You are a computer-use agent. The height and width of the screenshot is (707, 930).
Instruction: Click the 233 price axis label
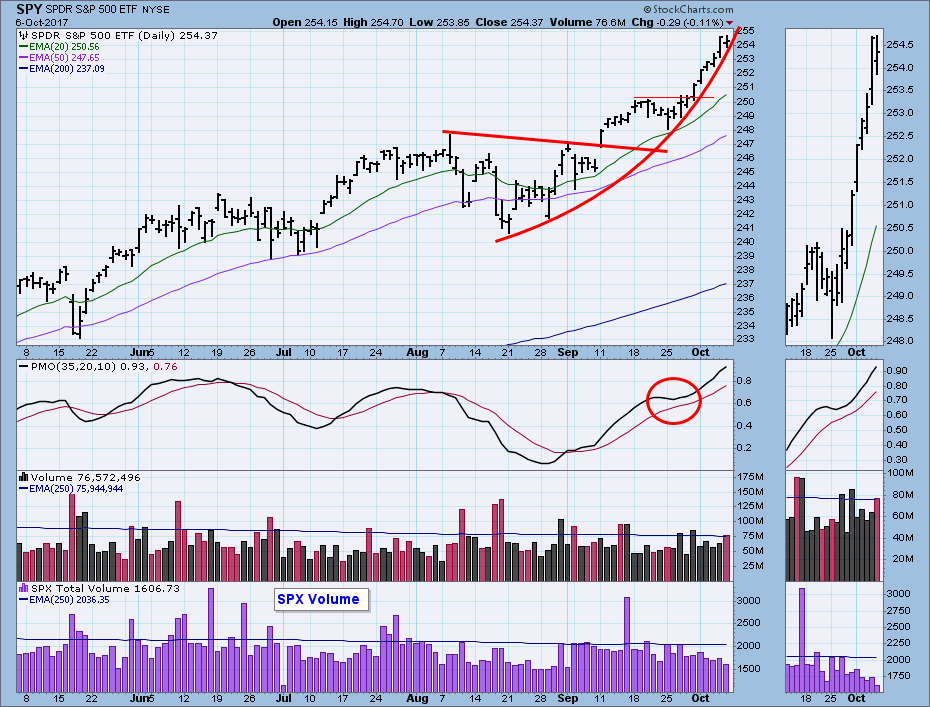[x=747, y=339]
